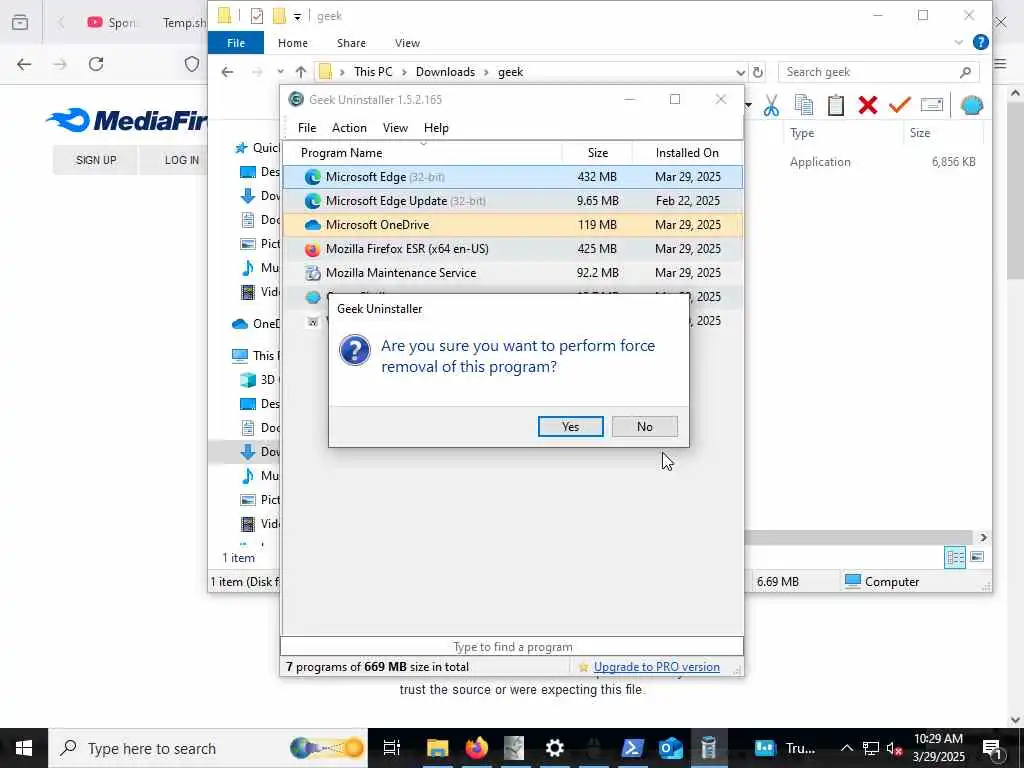The image size is (1024, 768).
Task: Click MediaFire SIGN UP button
Action: point(96,160)
